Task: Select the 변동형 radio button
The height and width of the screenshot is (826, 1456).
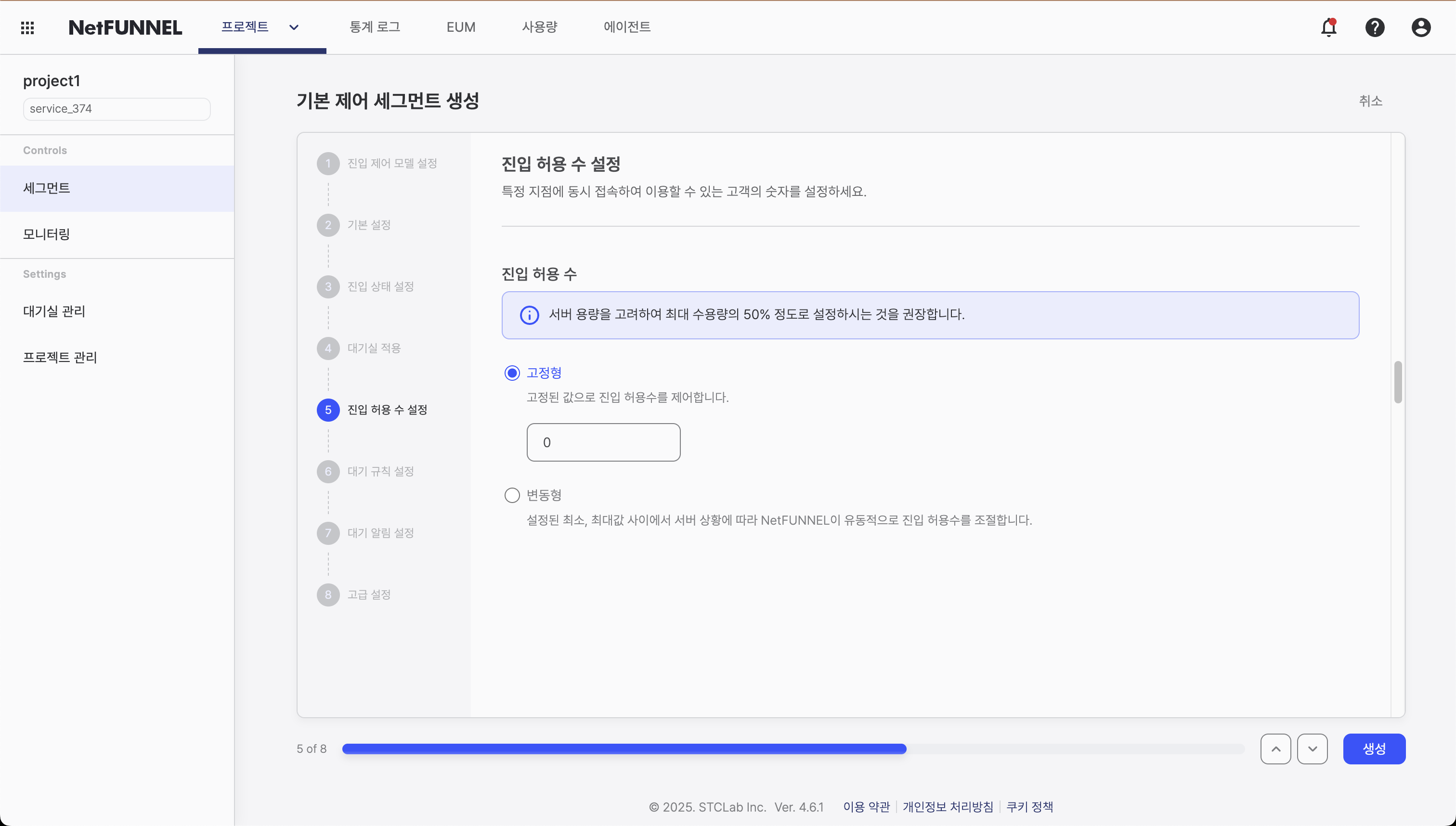Action: tap(512, 495)
